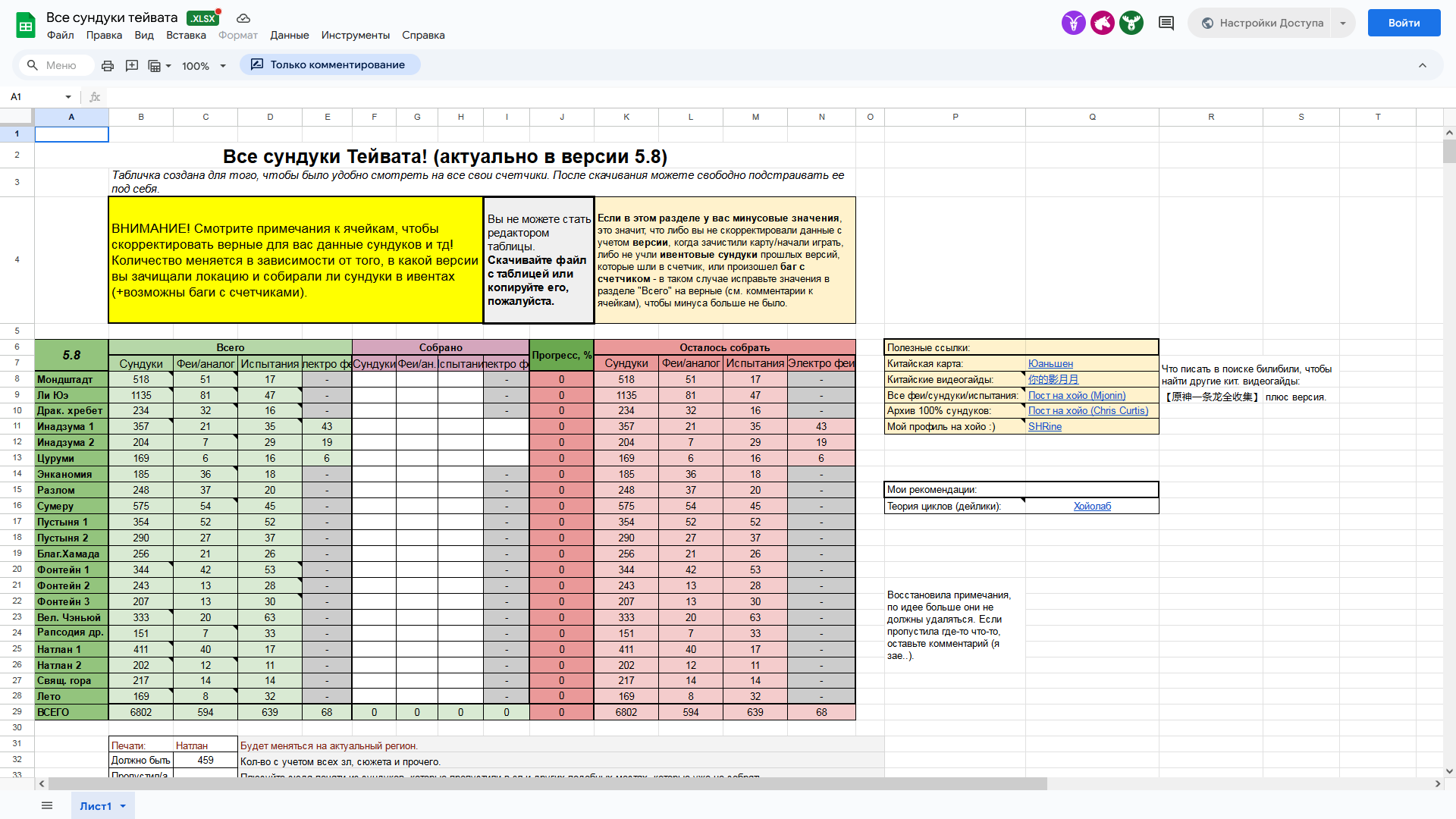Screen dimensions: 1456x819
Task: Click the horizontal scrollbar at bottom
Action: click(546, 783)
